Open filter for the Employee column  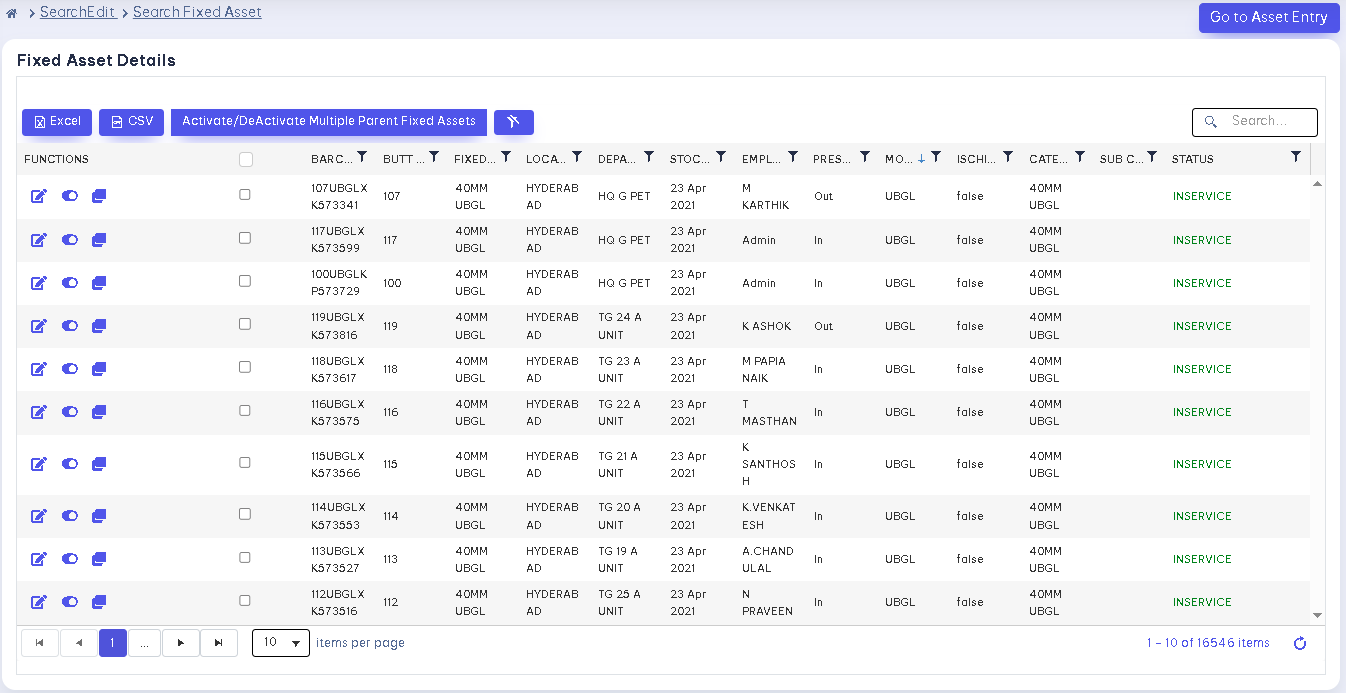793,157
